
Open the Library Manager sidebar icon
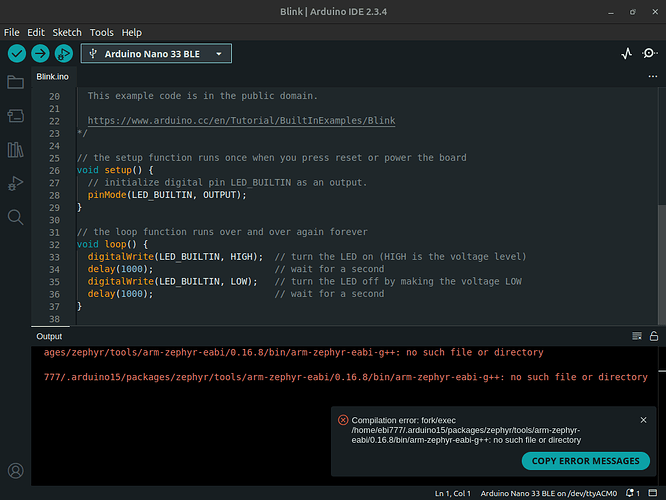coord(15,150)
